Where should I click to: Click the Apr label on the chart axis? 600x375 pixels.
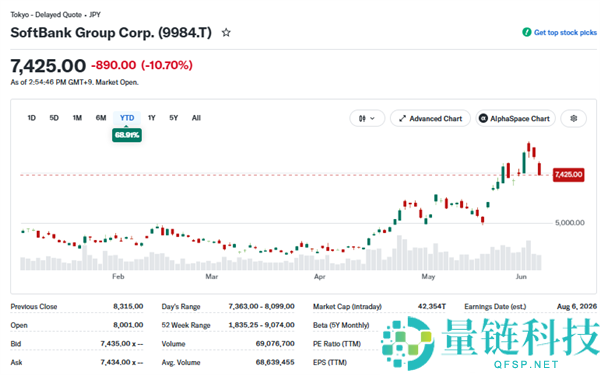pyautogui.click(x=320, y=276)
